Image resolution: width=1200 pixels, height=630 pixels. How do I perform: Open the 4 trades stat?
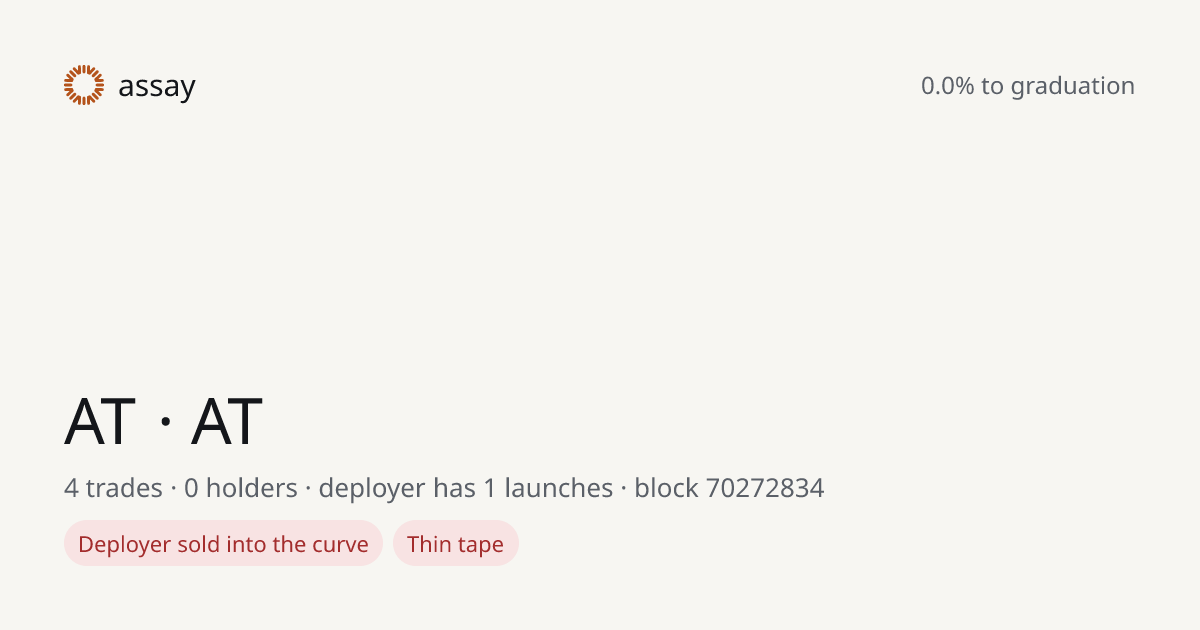(113, 488)
